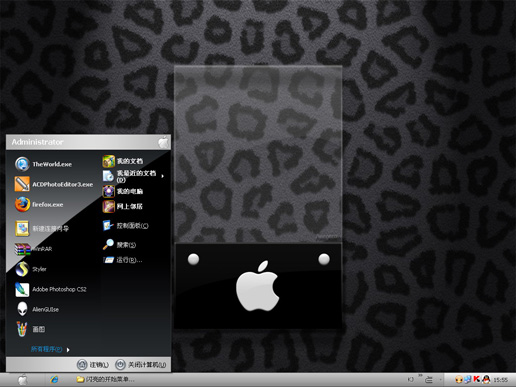Screen dimensions: 516x387
Task: Expand 所有程序 (All Programs) list
Action: [x=50, y=349]
